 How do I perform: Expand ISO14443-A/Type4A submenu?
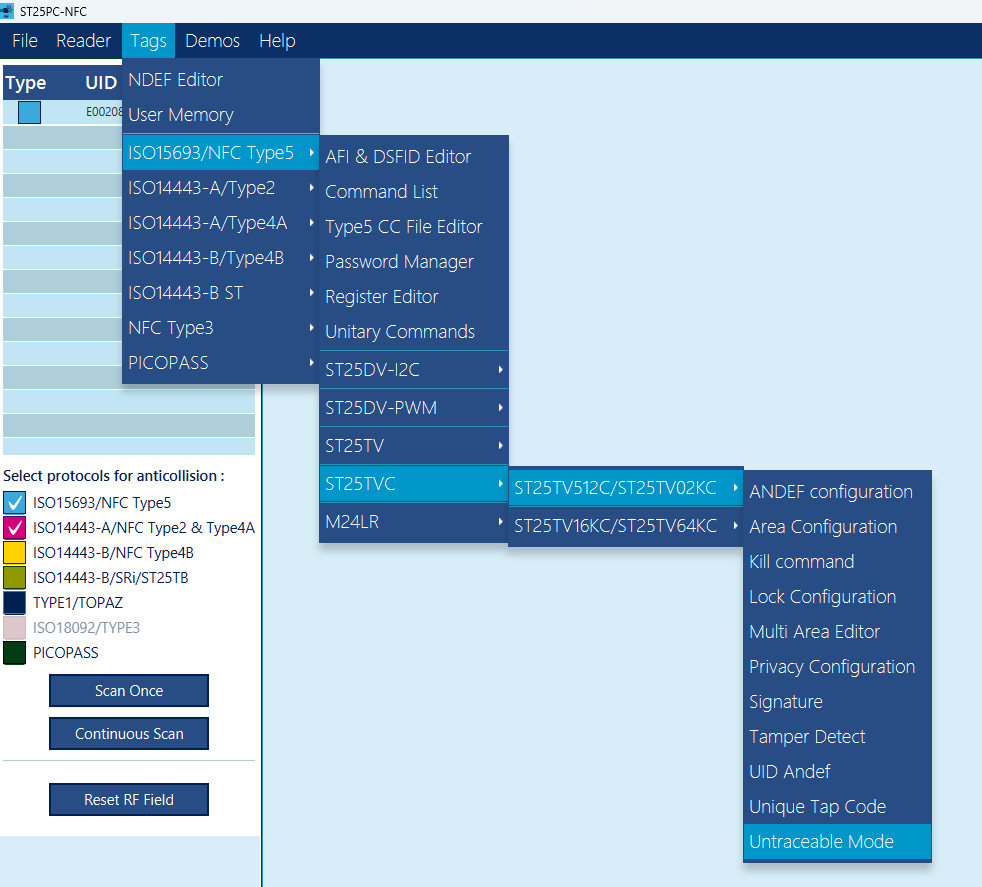[x=220, y=222]
